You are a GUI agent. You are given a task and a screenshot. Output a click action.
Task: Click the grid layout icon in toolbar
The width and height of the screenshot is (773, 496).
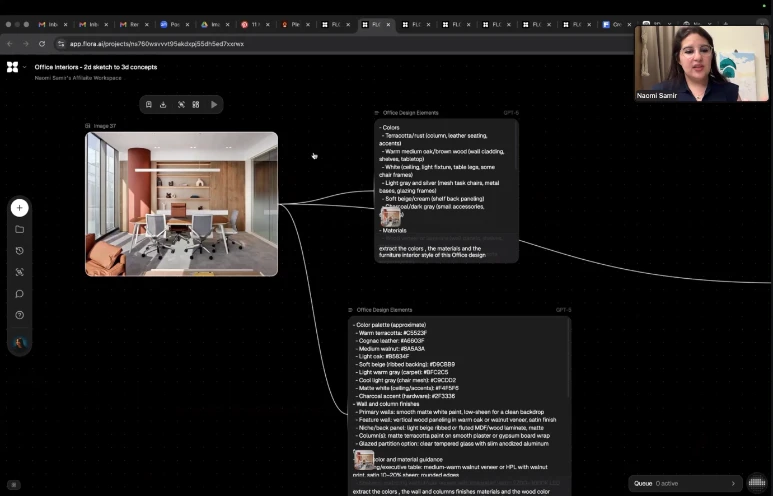[x=196, y=104]
